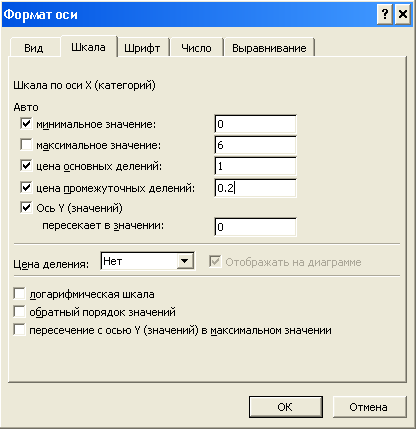416x429 pixels.
Task: Expand the Цена деления dropdown arrow
Action: click(x=185, y=261)
